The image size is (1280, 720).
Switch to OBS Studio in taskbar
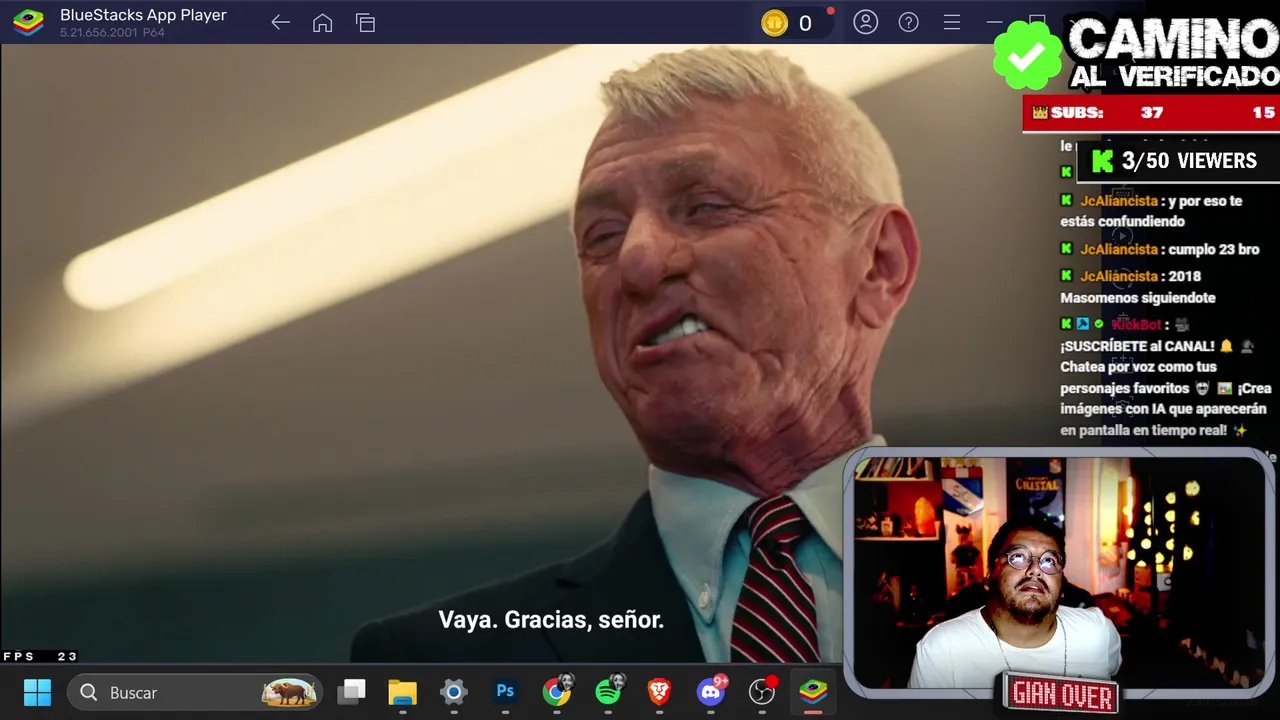click(762, 691)
